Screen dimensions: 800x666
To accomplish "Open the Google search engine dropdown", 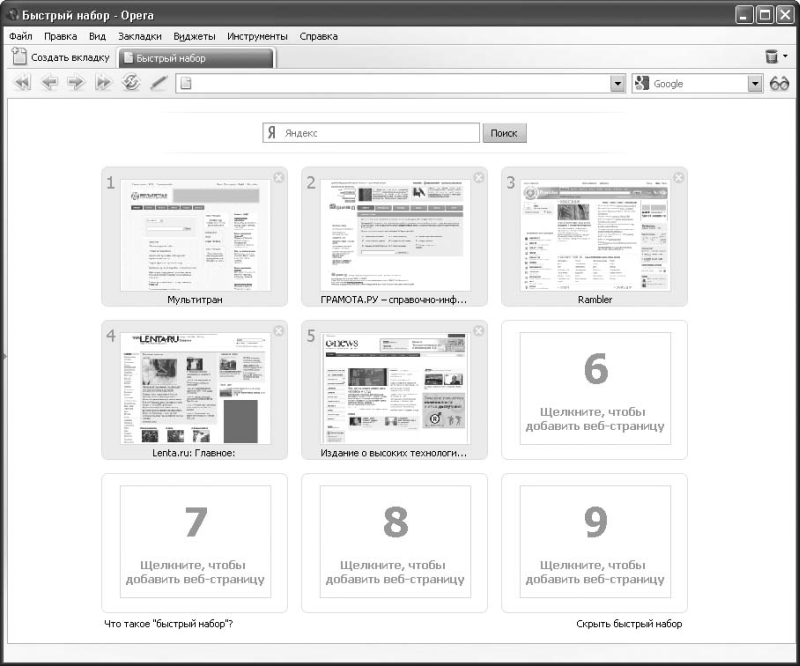I will [x=755, y=84].
